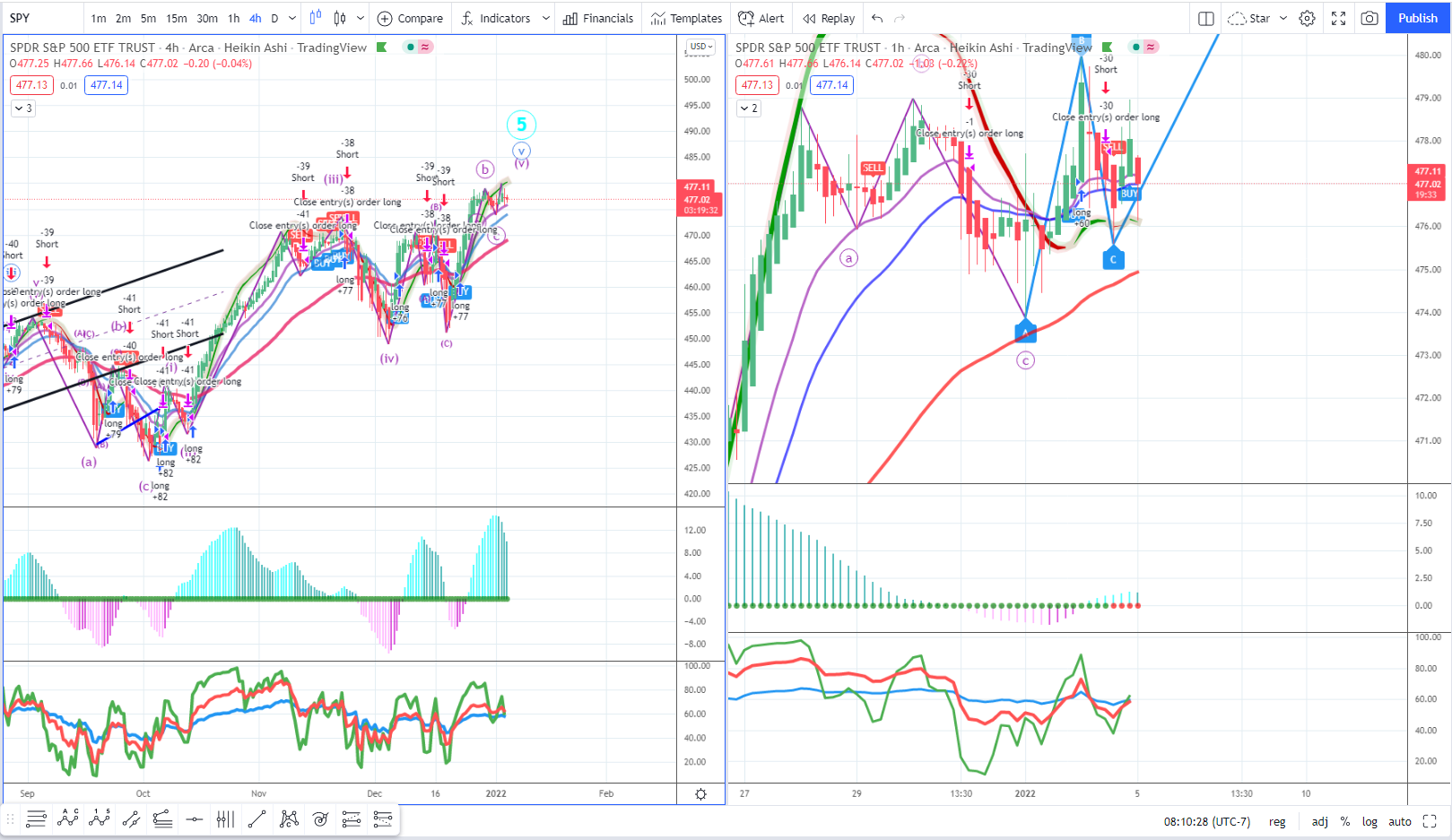
Task: Click the green flag on the 1h chart
Action: (x=1108, y=48)
